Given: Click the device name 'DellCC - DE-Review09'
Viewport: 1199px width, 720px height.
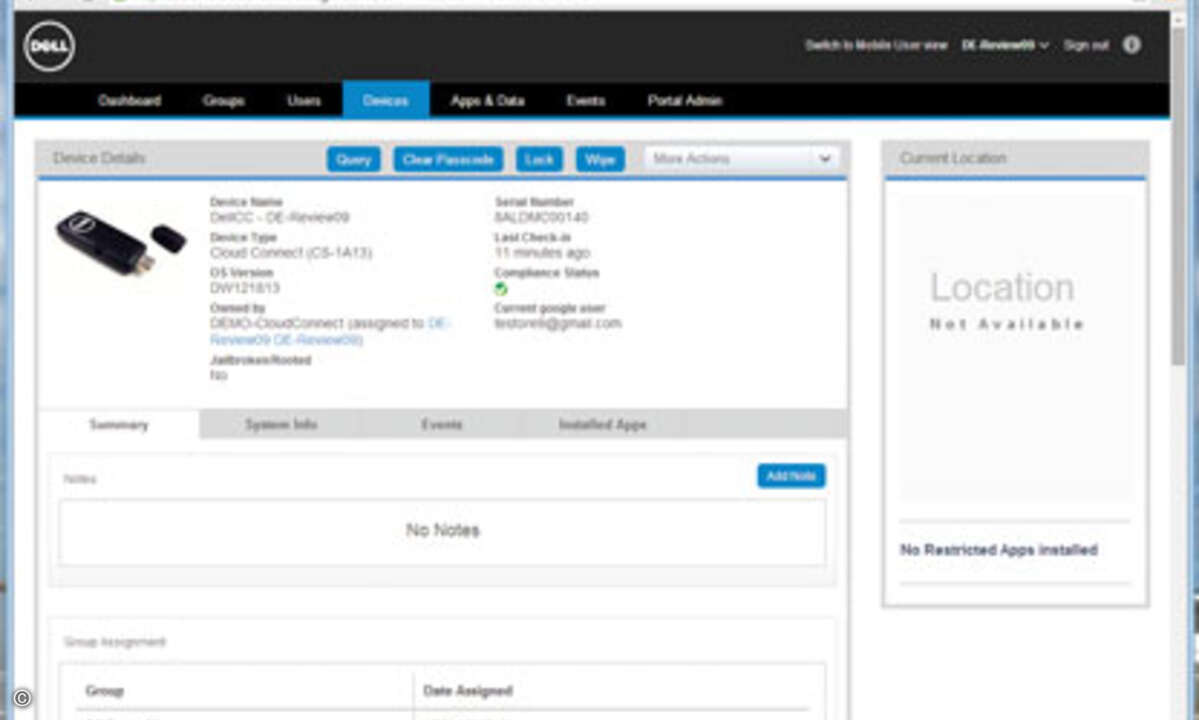Looking at the screenshot, I should click(x=280, y=217).
